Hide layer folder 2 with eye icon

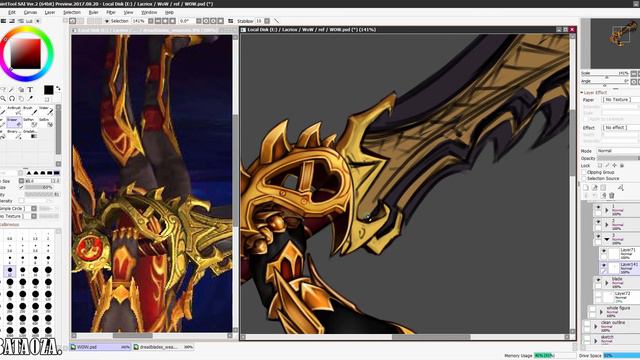[598, 222]
